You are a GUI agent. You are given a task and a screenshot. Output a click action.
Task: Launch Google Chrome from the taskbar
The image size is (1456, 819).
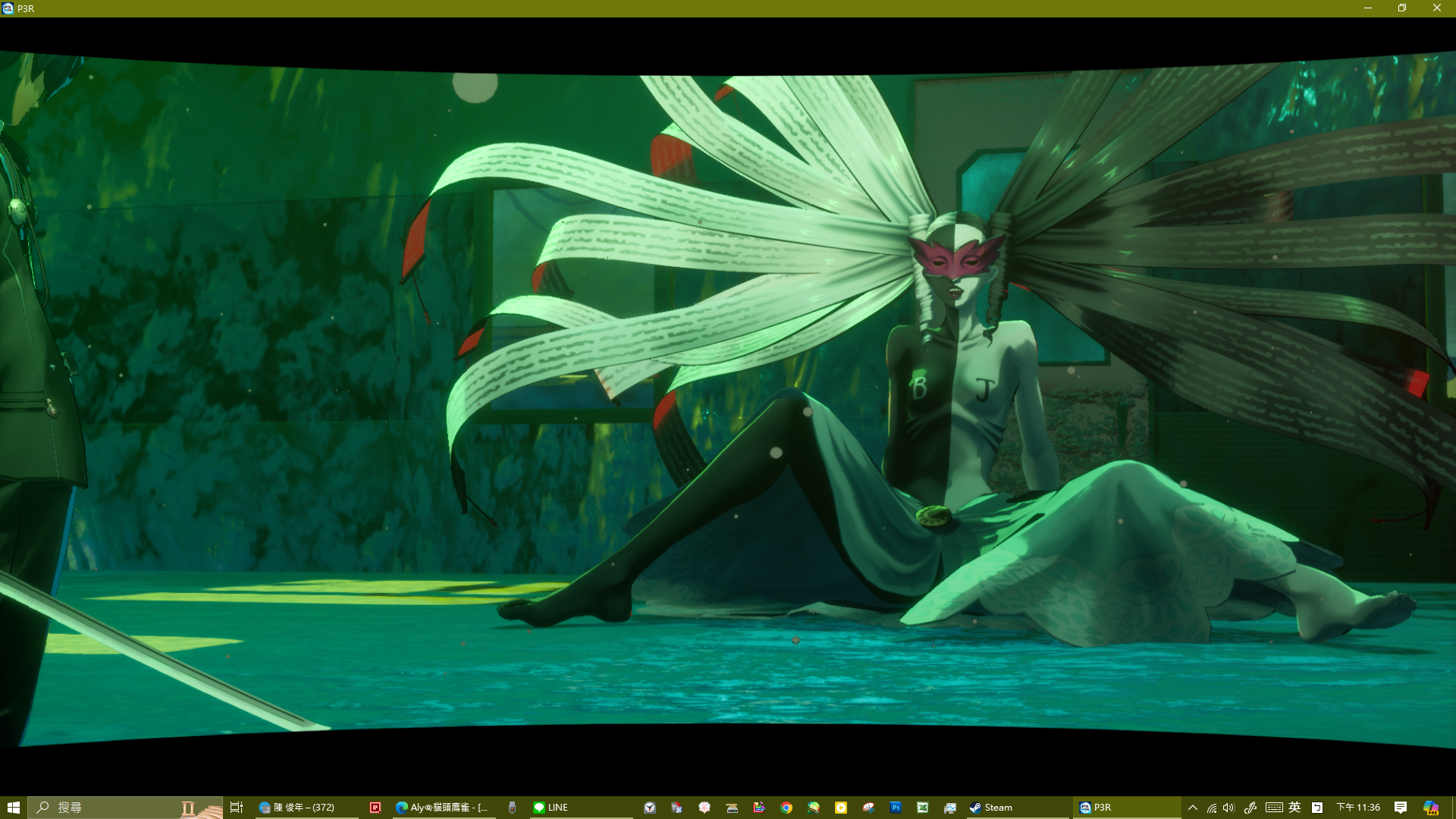tap(786, 808)
